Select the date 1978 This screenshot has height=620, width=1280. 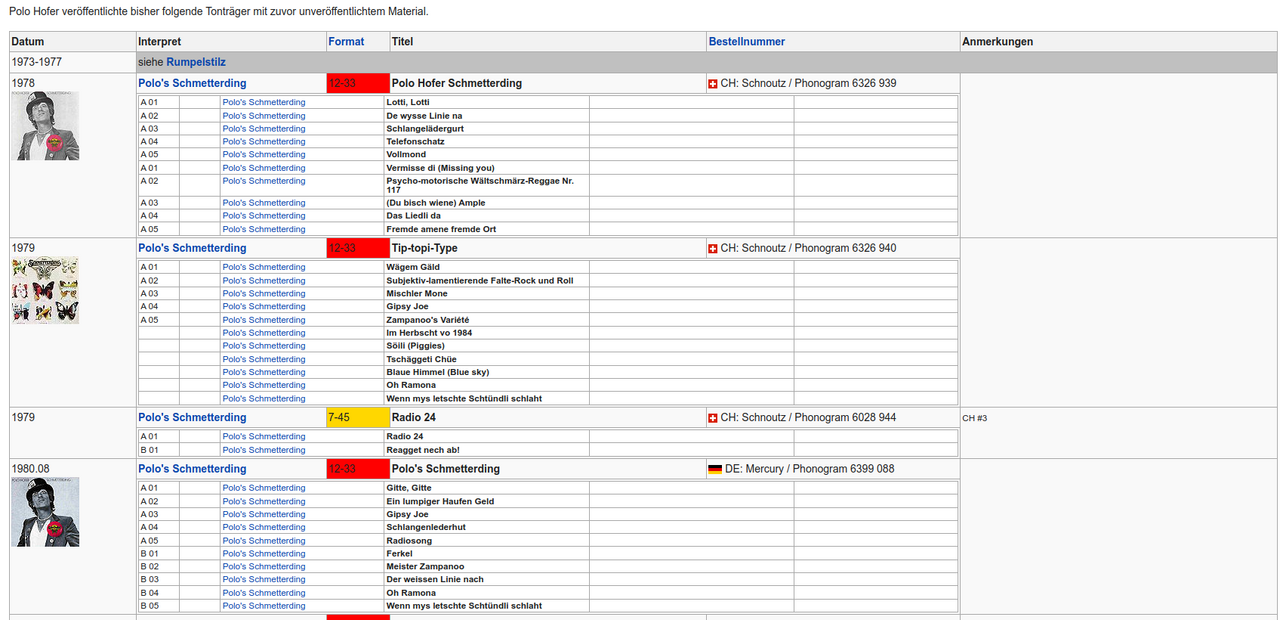23,83
